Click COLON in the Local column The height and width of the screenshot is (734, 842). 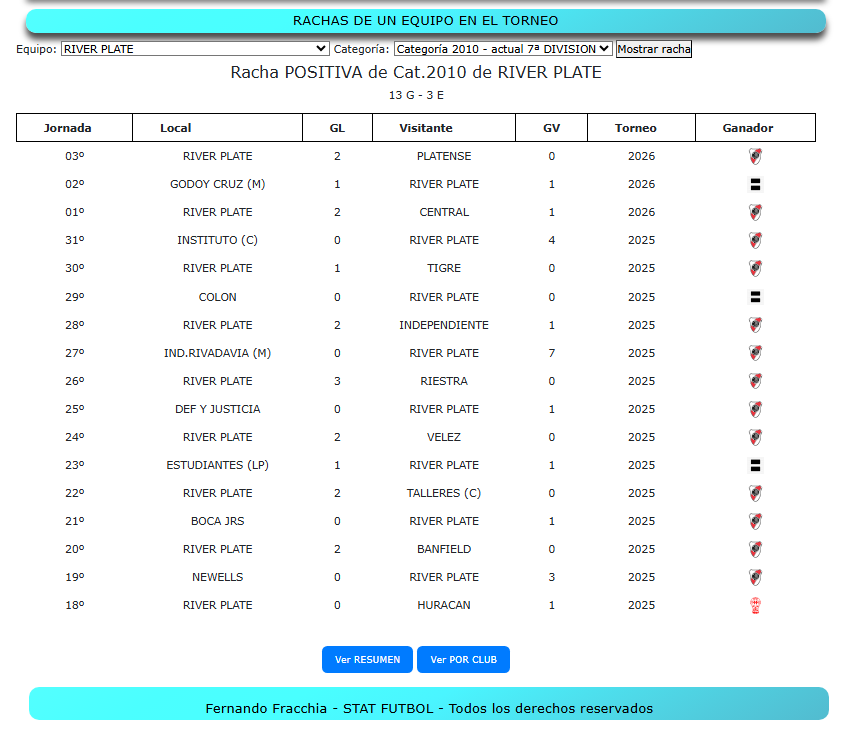[217, 297]
